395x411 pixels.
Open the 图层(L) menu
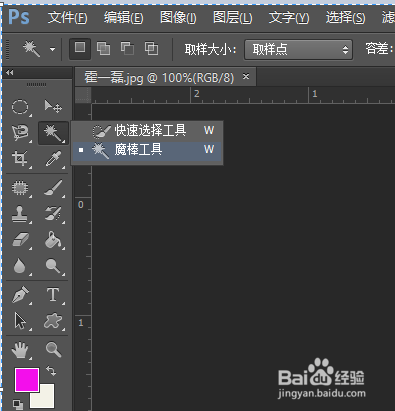(233, 17)
